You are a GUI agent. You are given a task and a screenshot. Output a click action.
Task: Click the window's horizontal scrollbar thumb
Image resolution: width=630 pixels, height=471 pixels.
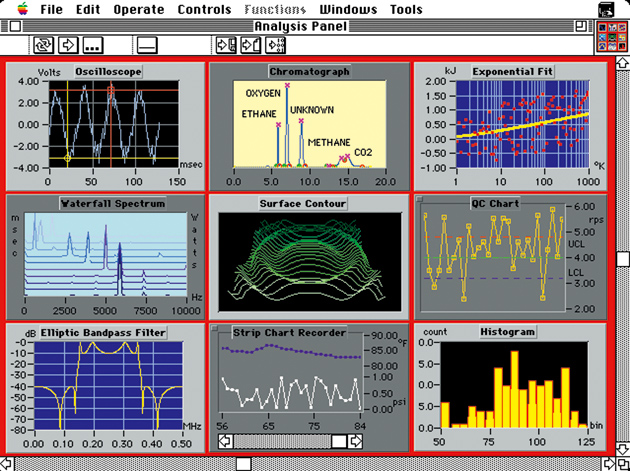[x=243, y=463]
